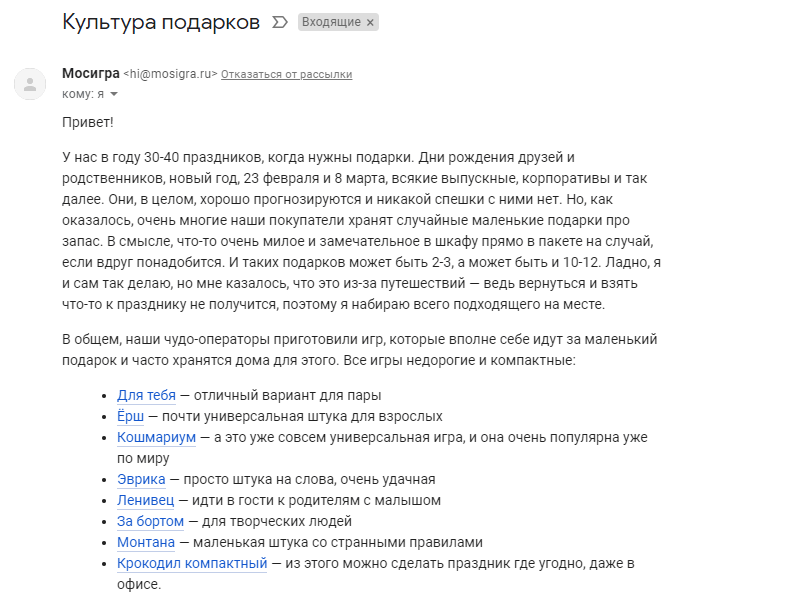Viewport: 806px width, 613px height.
Task: Open the Кошмариум game link
Action: coord(156,437)
